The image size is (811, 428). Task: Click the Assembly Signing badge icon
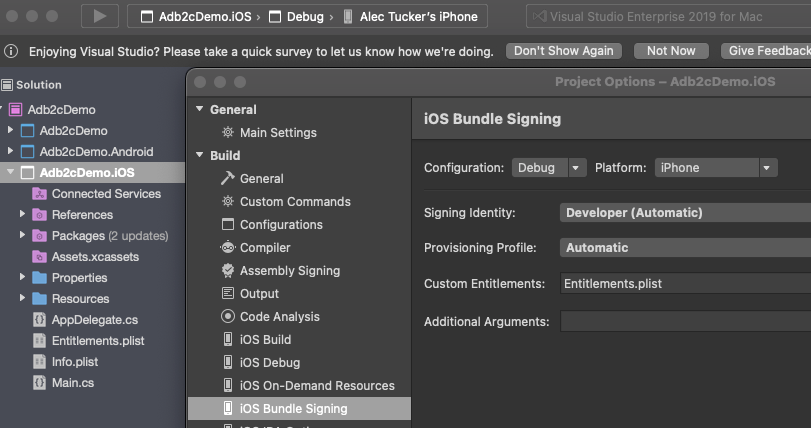tap(228, 270)
